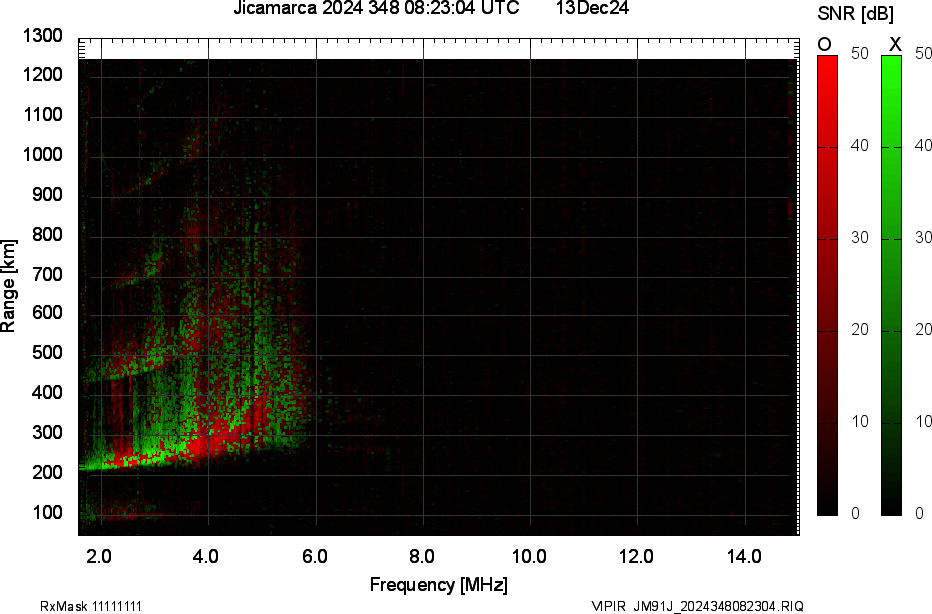Click the 500 range tick label
The image size is (932, 614).
pos(47,352)
